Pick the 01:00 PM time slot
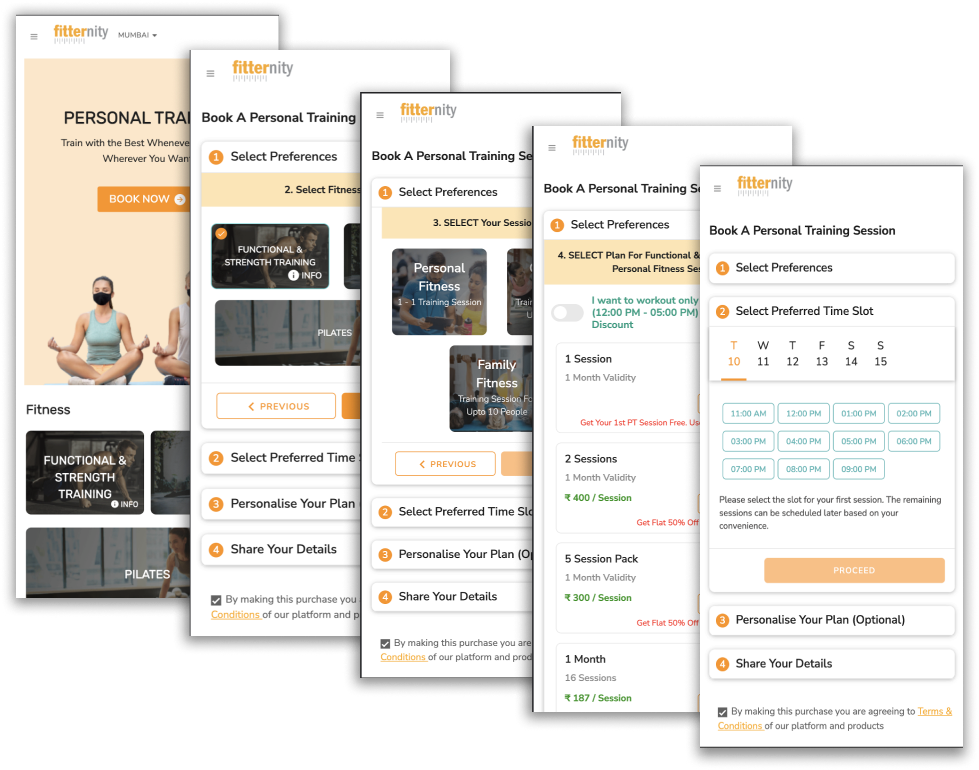This screenshot has width=979, height=770. click(x=858, y=413)
